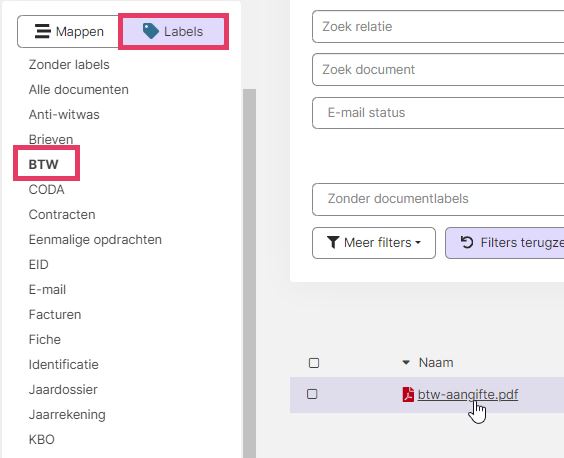Open the E-mail status dropdown
This screenshot has width=564, height=458.
click(438, 113)
